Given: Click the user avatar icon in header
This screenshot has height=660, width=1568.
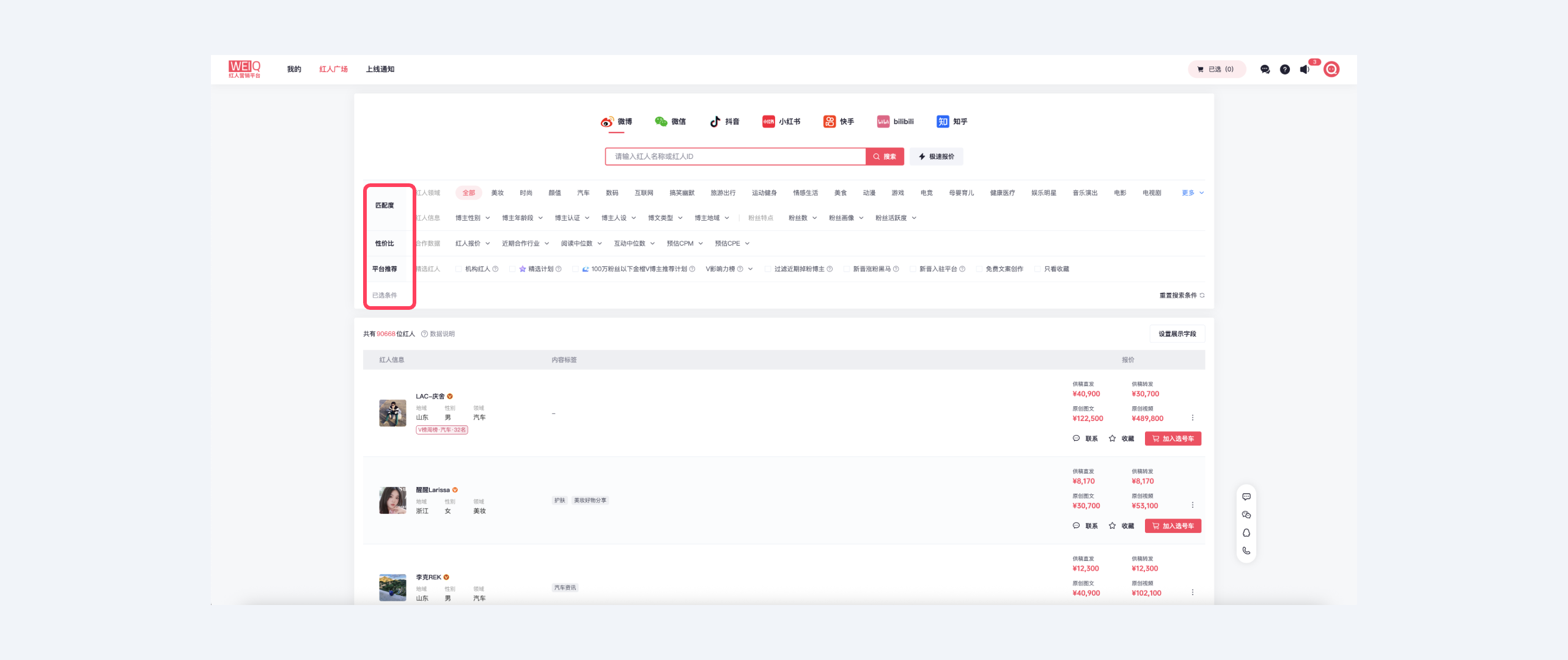Looking at the screenshot, I should (x=1331, y=70).
